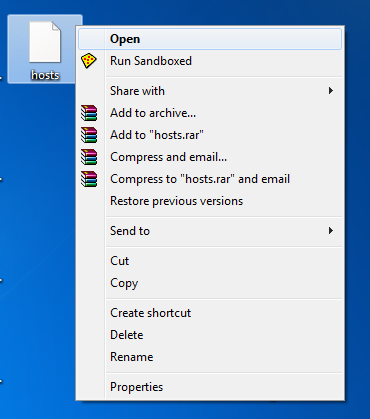Click WinRAR icon beside Compress and email...

(x=89, y=157)
